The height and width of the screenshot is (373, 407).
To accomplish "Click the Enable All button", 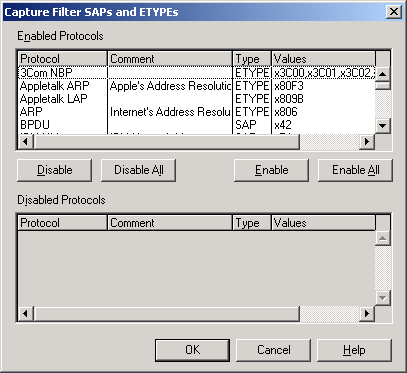I will coord(355,170).
